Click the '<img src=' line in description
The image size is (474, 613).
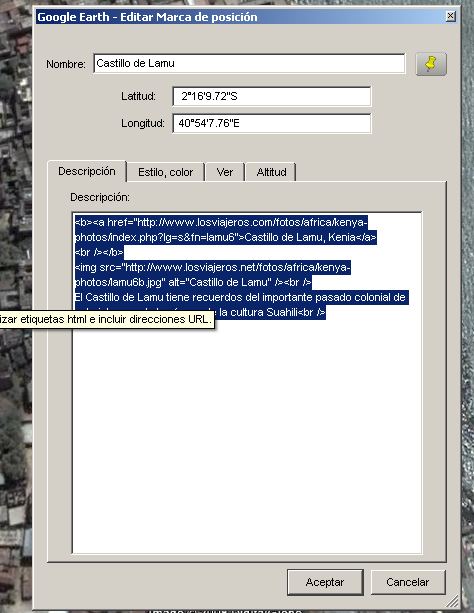[x=212, y=267]
